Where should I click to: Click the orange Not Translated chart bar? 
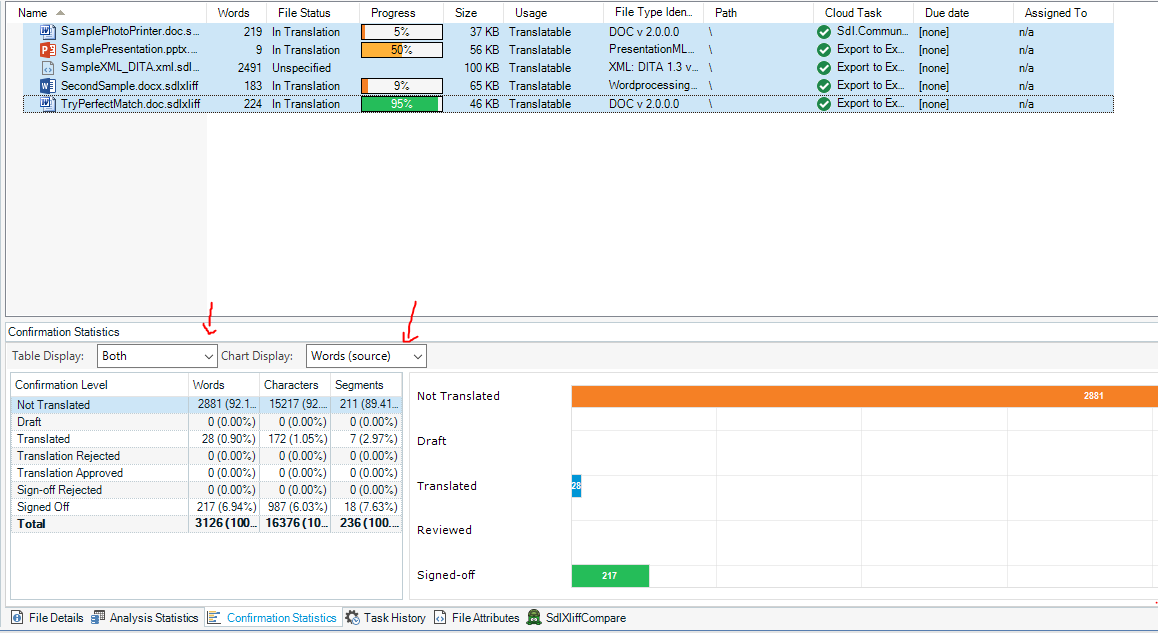click(865, 396)
